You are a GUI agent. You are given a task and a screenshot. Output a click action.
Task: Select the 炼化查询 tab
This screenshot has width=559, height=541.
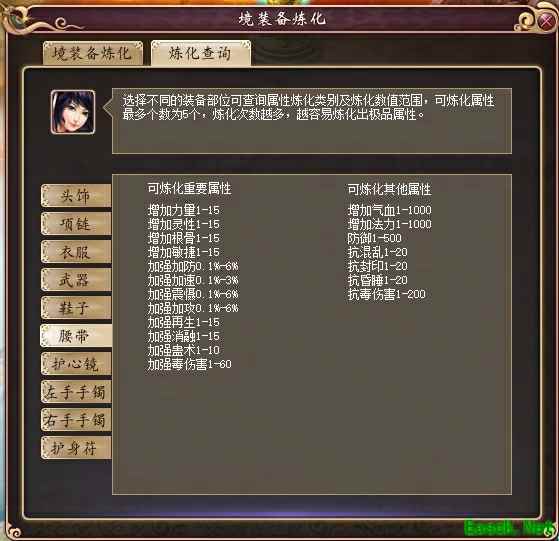click(x=201, y=53)
